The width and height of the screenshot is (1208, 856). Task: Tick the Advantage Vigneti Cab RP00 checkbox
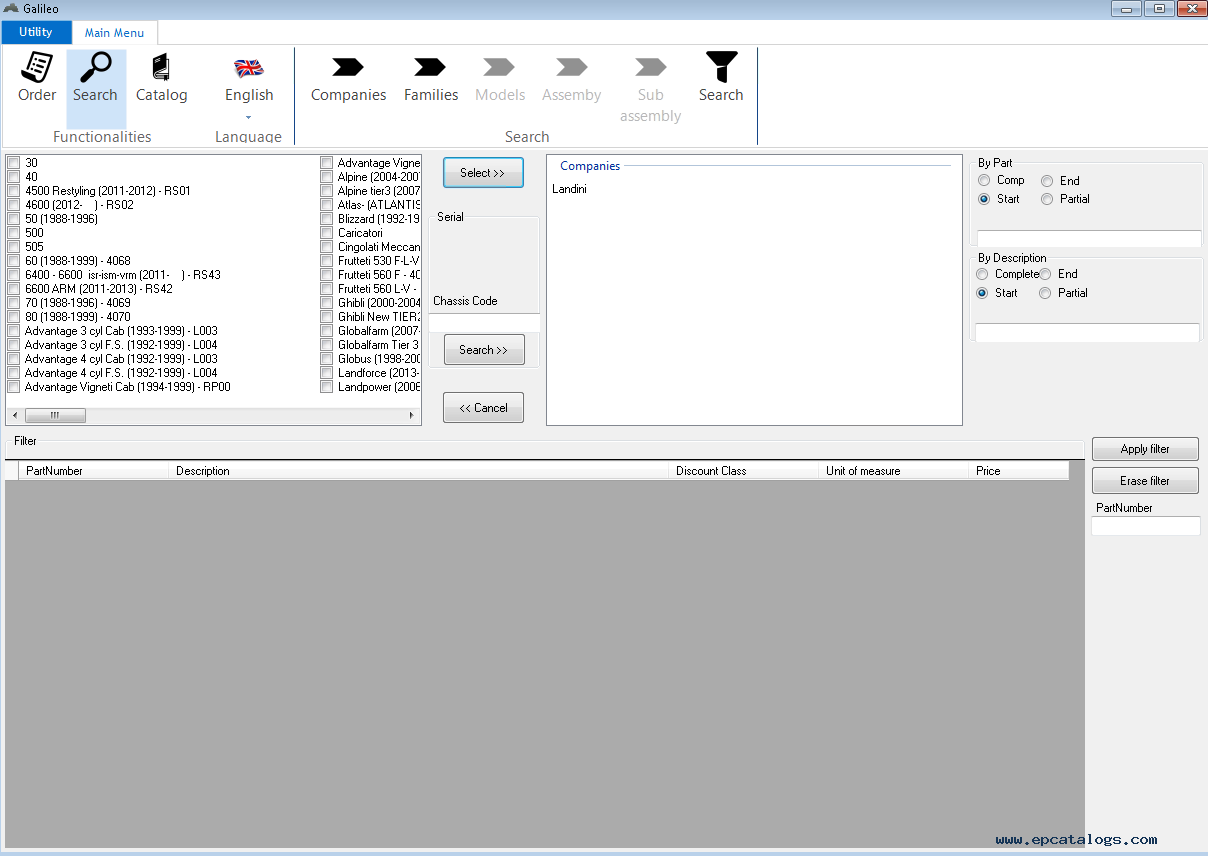[x=14, y=387]
